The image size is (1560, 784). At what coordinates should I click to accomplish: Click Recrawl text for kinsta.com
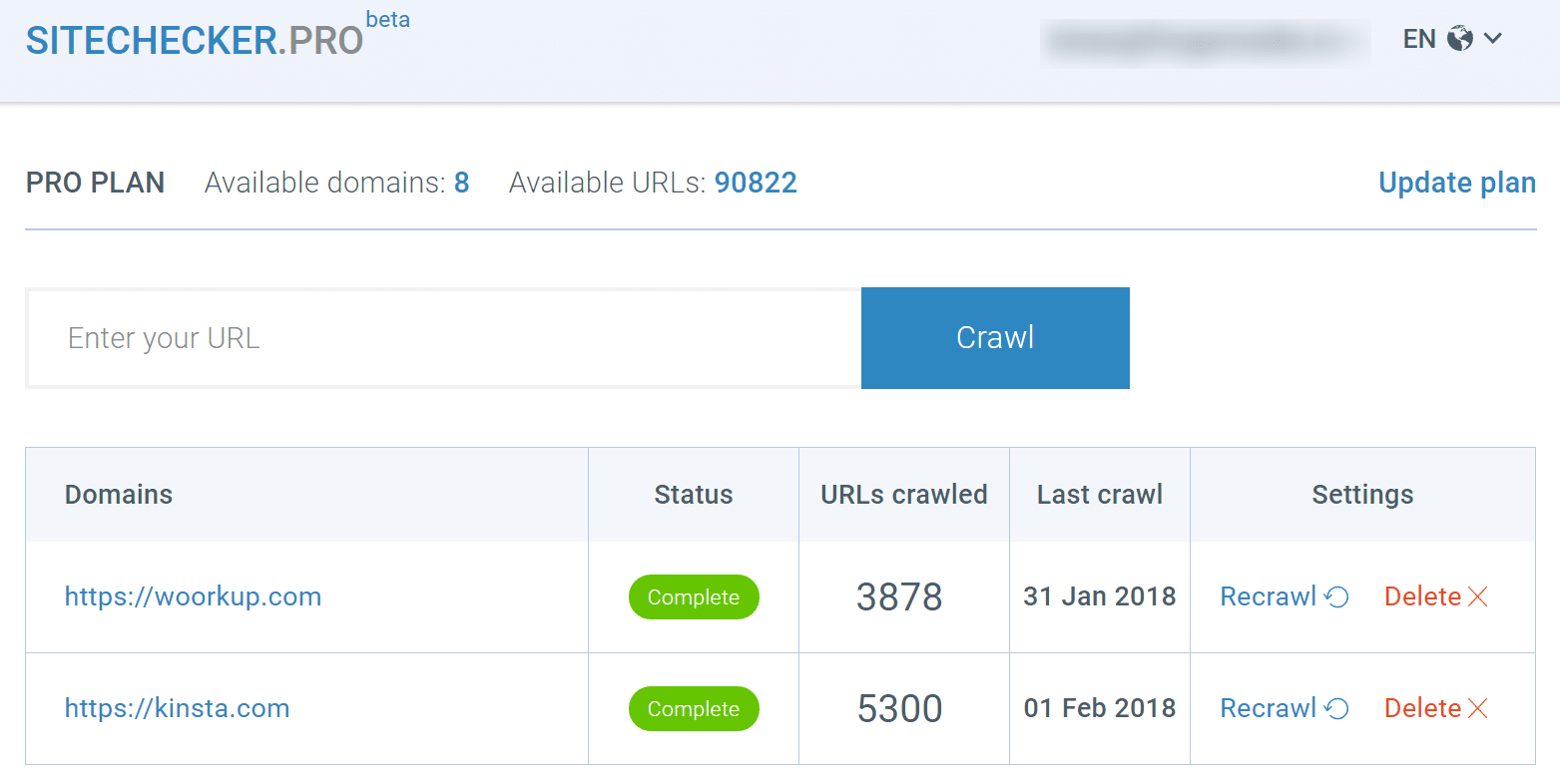(x=1269, y=708)
